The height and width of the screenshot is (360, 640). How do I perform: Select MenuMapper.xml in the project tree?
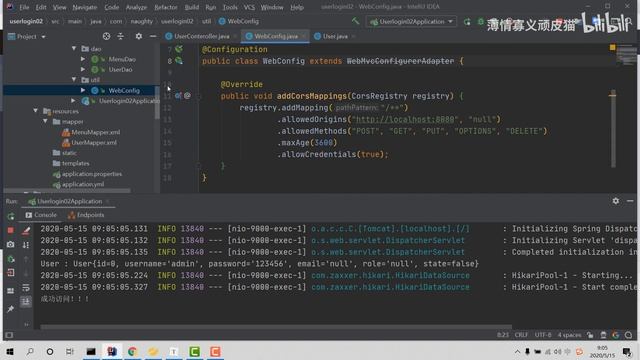coord(91,132)
